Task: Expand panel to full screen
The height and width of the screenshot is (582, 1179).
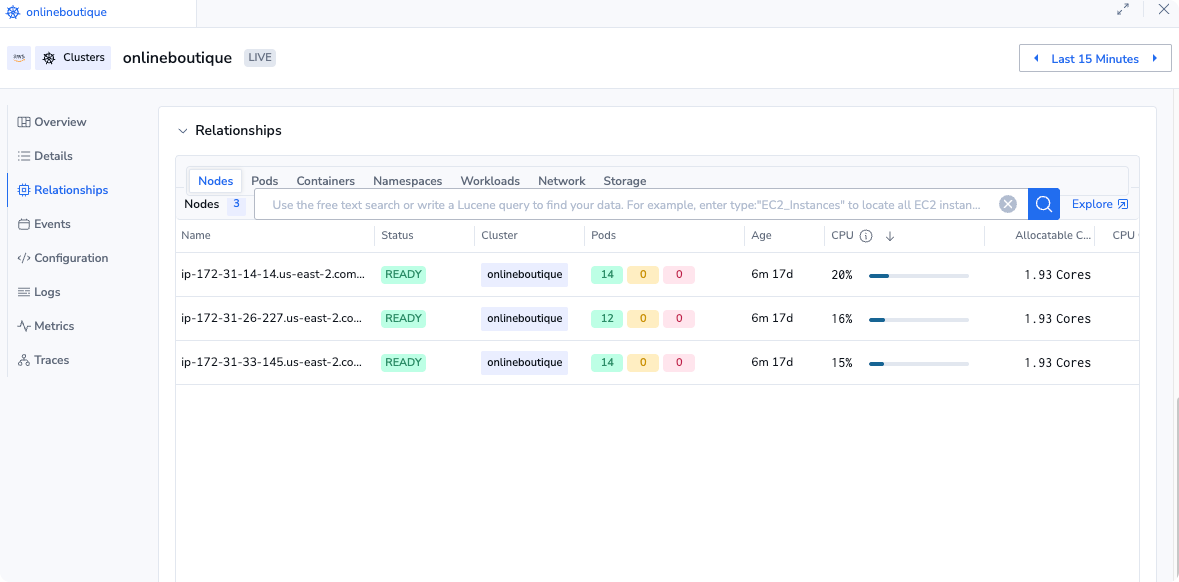Action: pos(1123,10)
